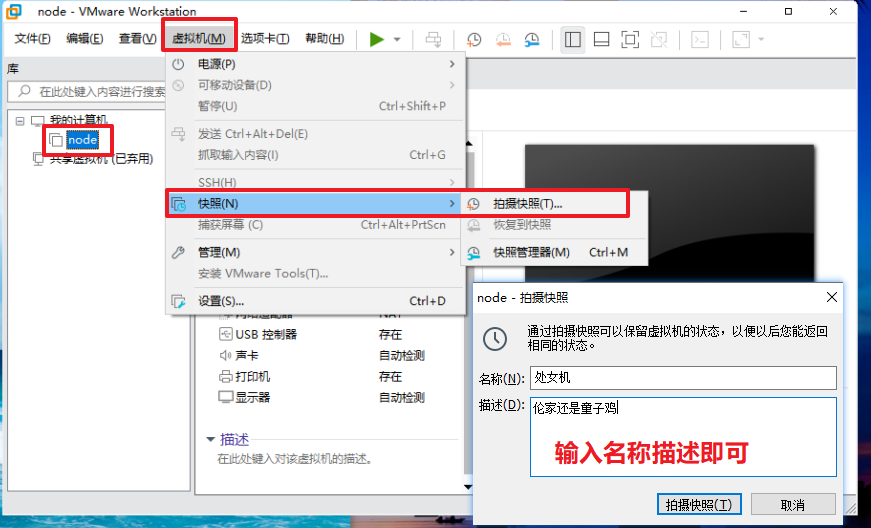Click the revert to snapshot toolbar icon

click(503, 39)
